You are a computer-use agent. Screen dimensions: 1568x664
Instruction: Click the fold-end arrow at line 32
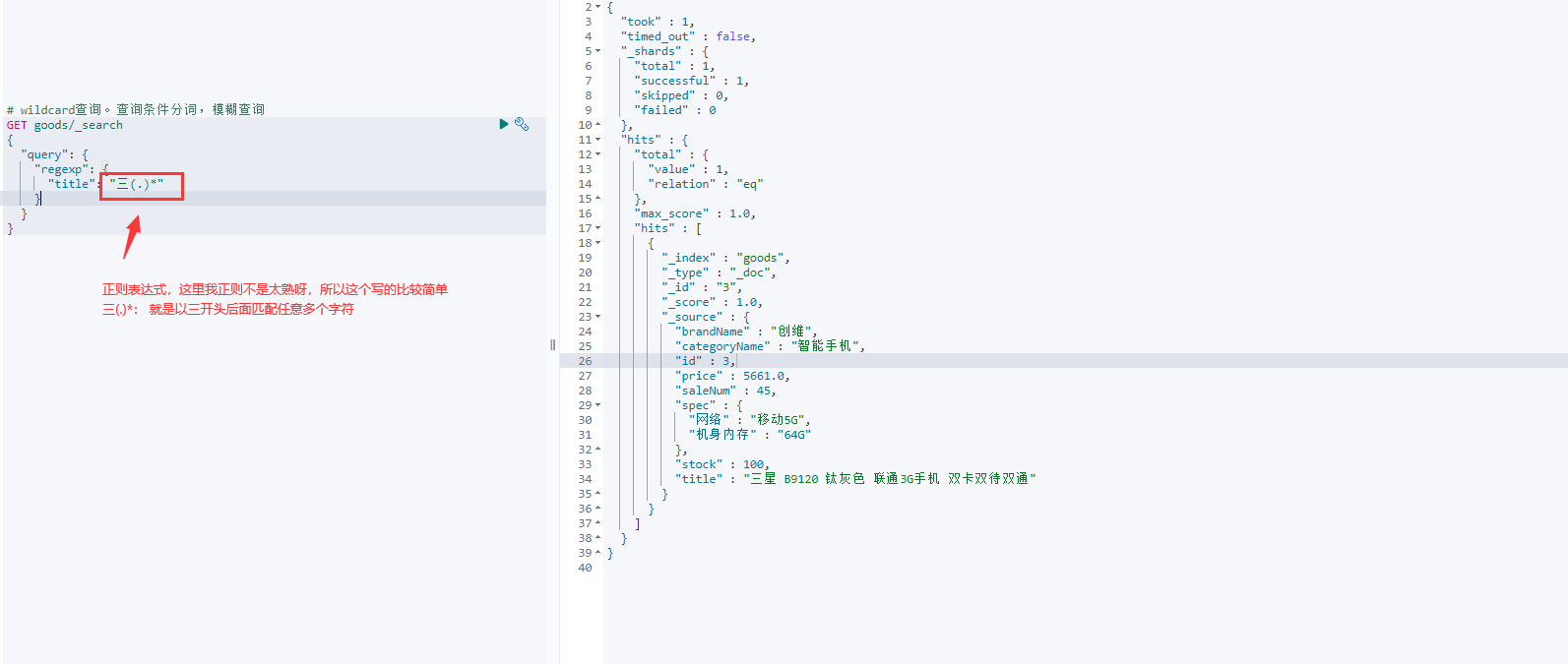597,450
